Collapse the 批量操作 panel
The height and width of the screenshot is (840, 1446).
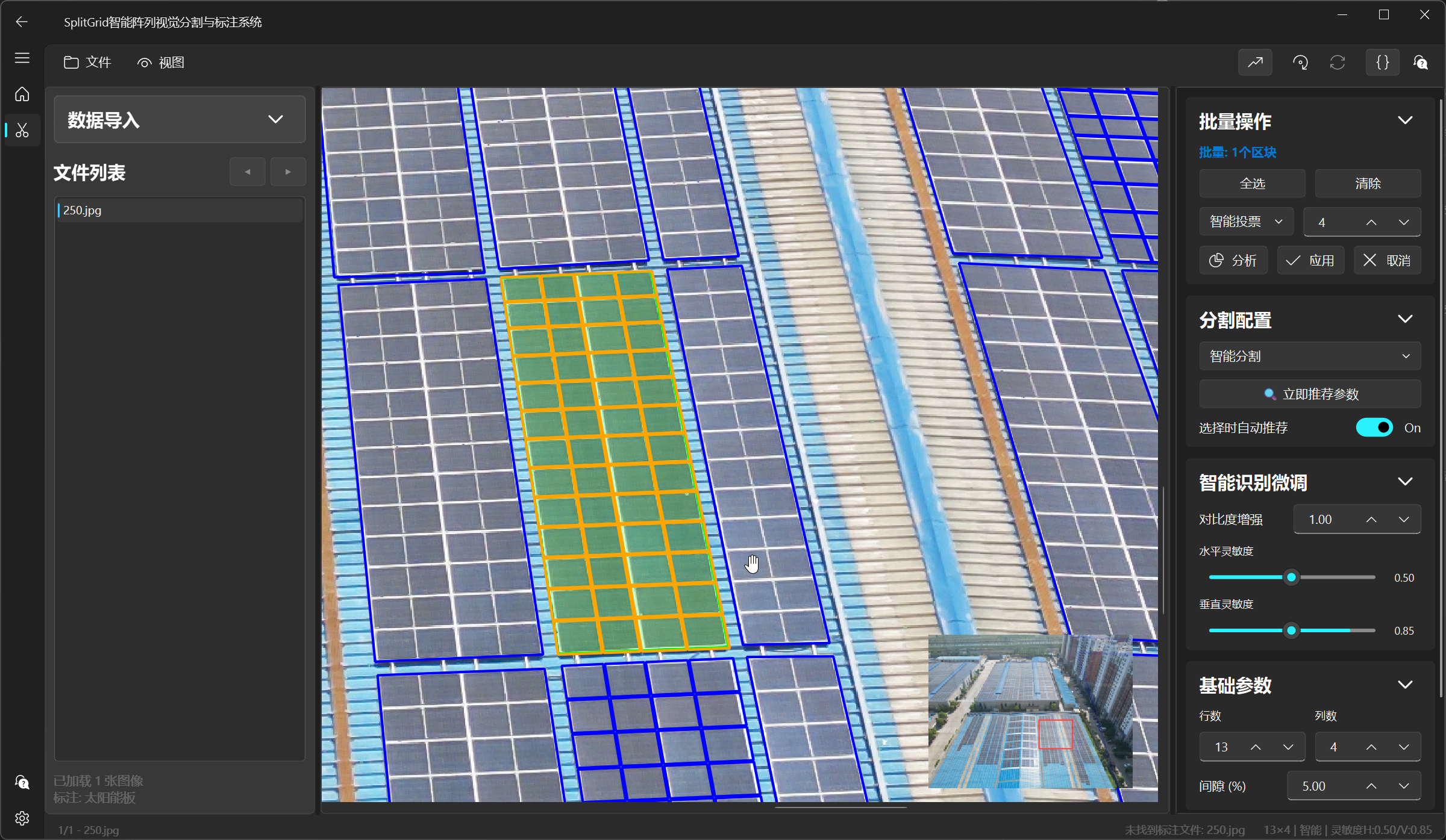pos(1405,120)
